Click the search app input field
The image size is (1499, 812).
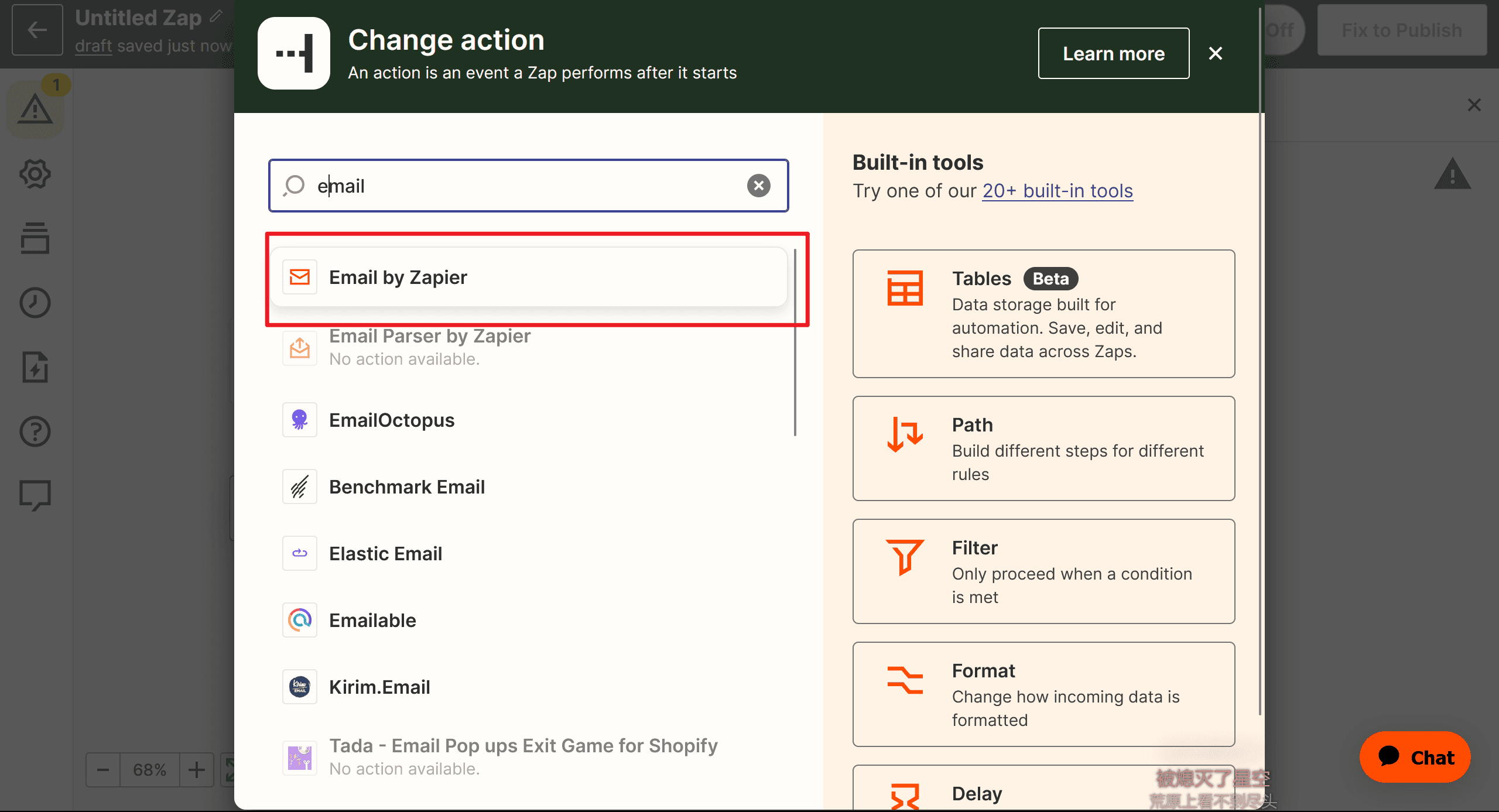(529, 186)
